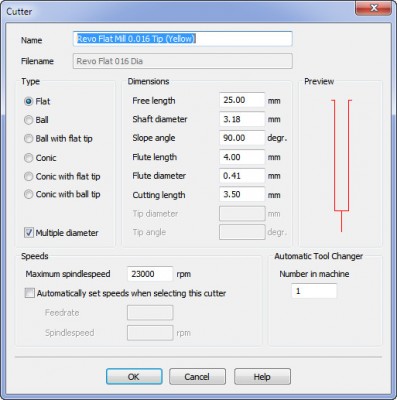
Task: Click the Slope angle input field
Action: (x=242, y=138)
